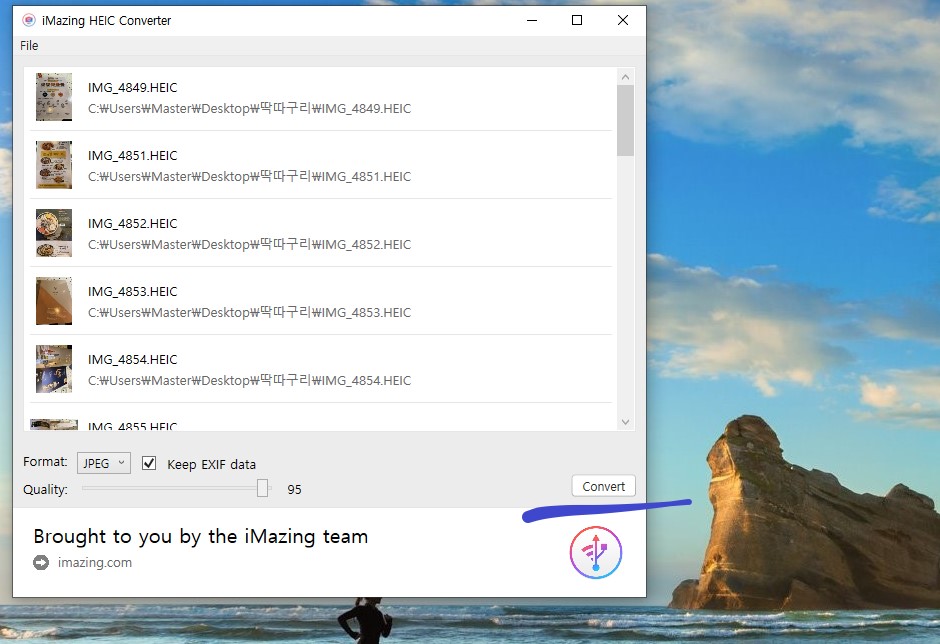Maximize the iMazing HEIC Converter window
940x644 pixels.
coord(577,20)
